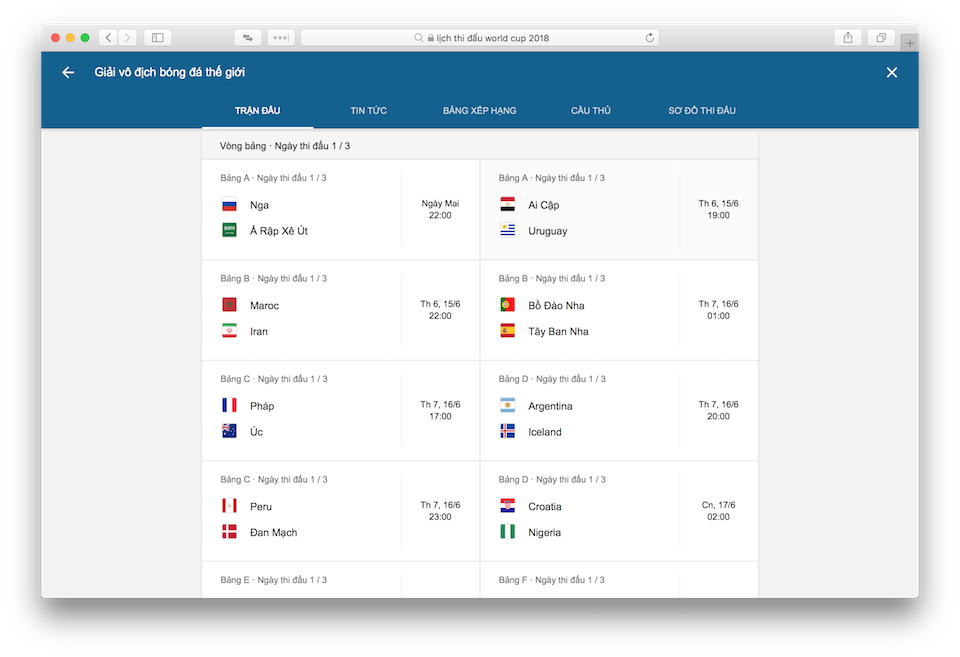Click the Russia flag next to Nga
The image size is (960, 657).
pos(230,205)
